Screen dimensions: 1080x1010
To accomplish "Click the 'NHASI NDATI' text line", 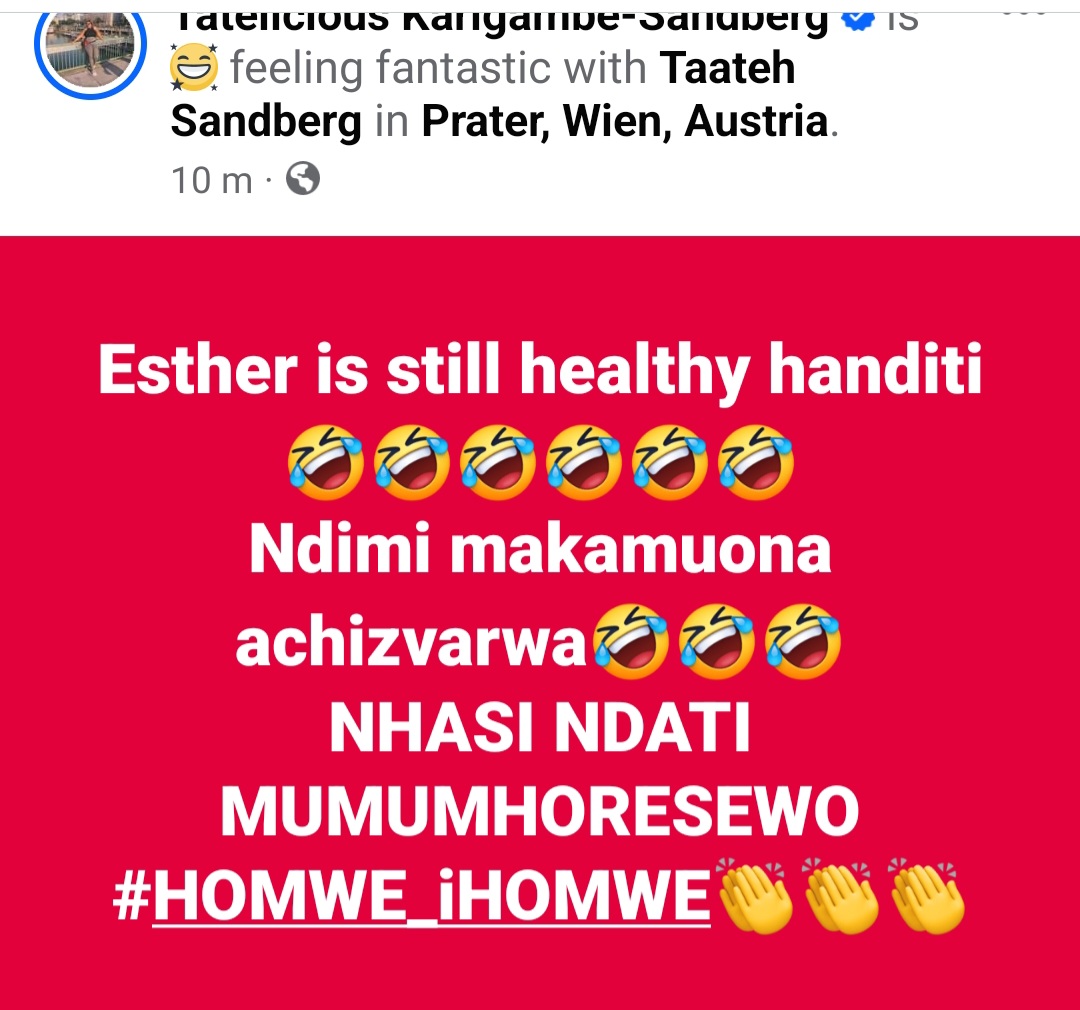I will tap(540, 728).
